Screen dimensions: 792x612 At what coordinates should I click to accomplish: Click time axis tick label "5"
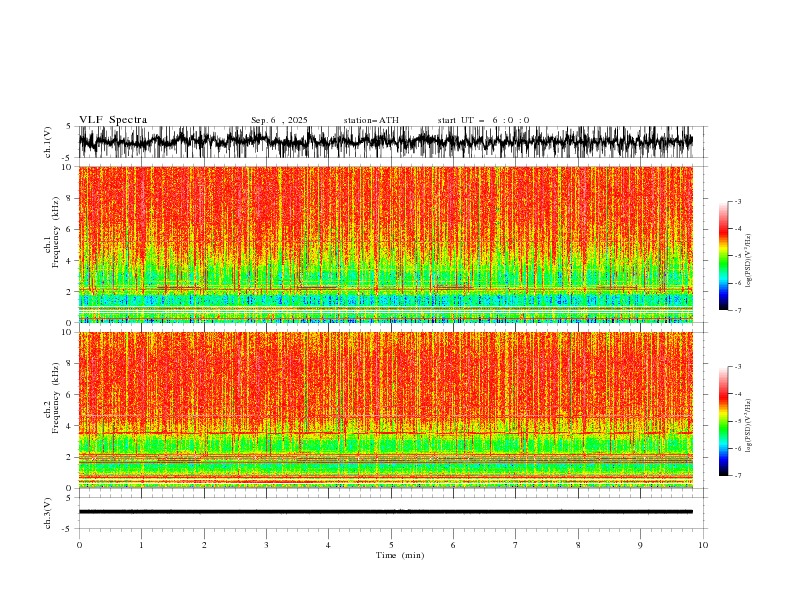391,545
